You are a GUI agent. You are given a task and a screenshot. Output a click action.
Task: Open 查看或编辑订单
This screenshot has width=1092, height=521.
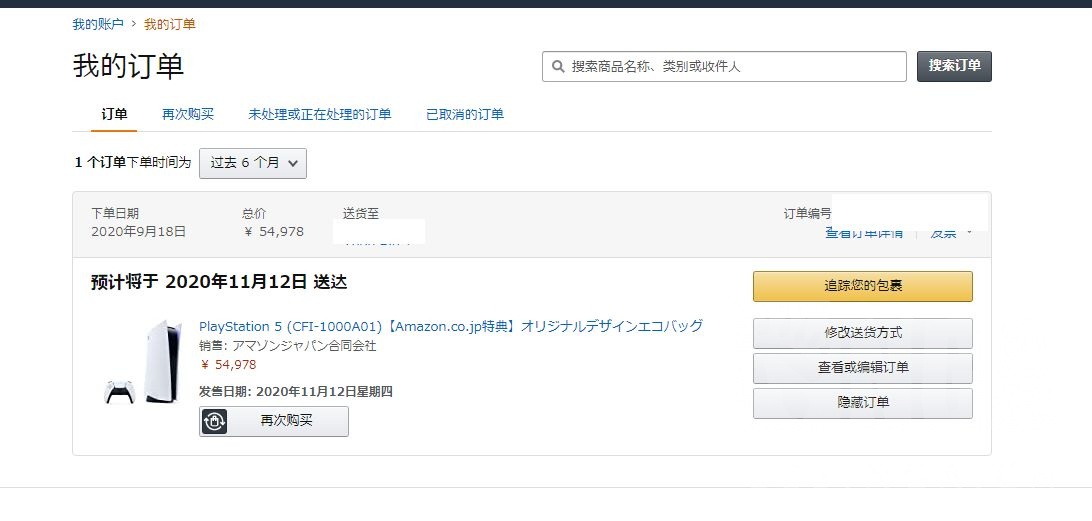click(x=862, y=367)
